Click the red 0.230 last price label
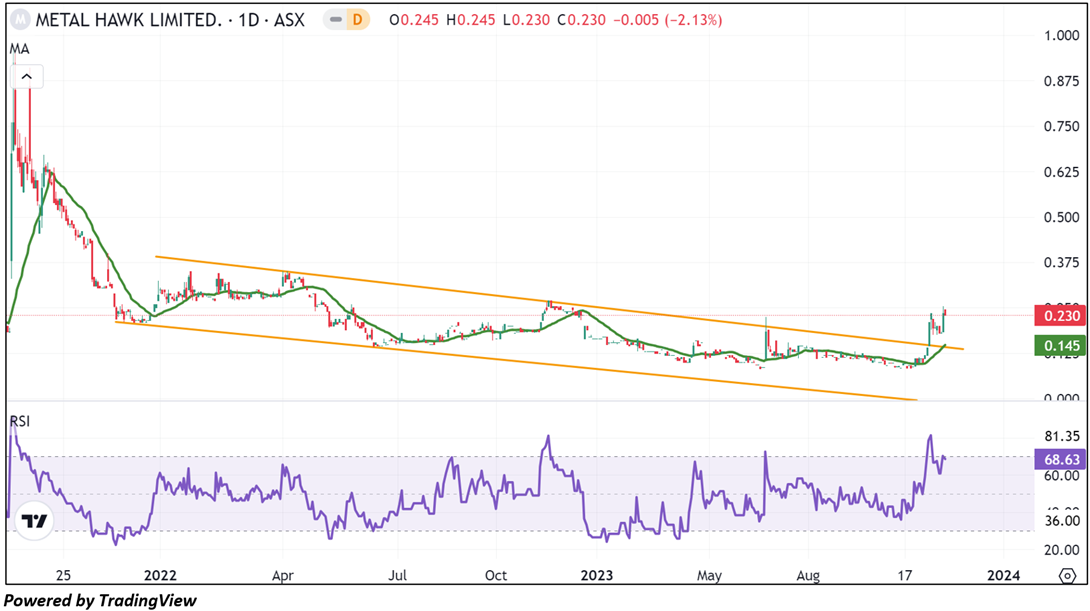The image size is (1090, 611). (1059, 316)
